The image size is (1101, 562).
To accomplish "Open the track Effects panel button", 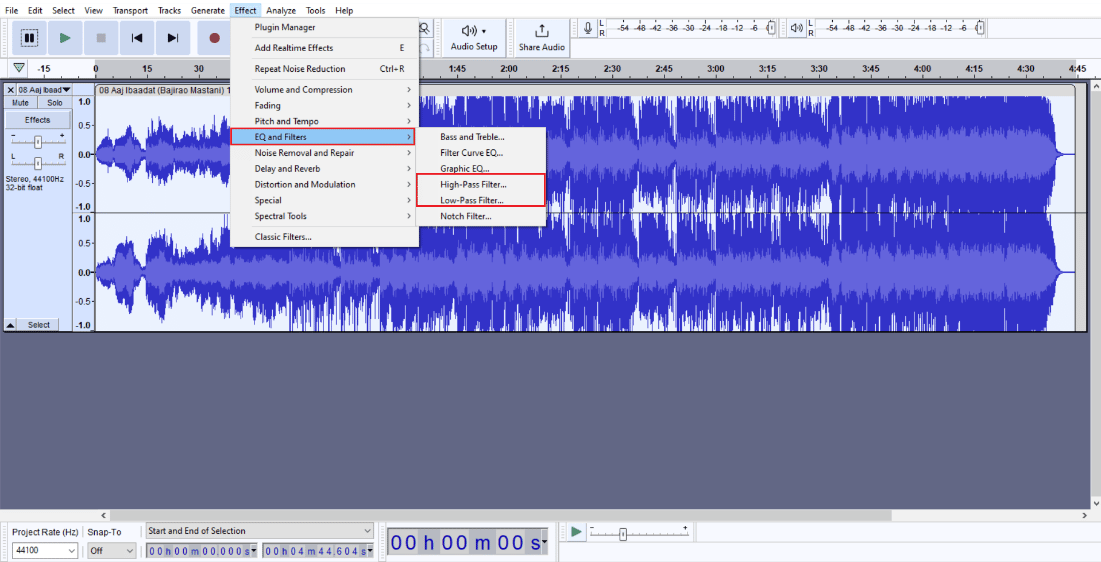I will [37, 120].
